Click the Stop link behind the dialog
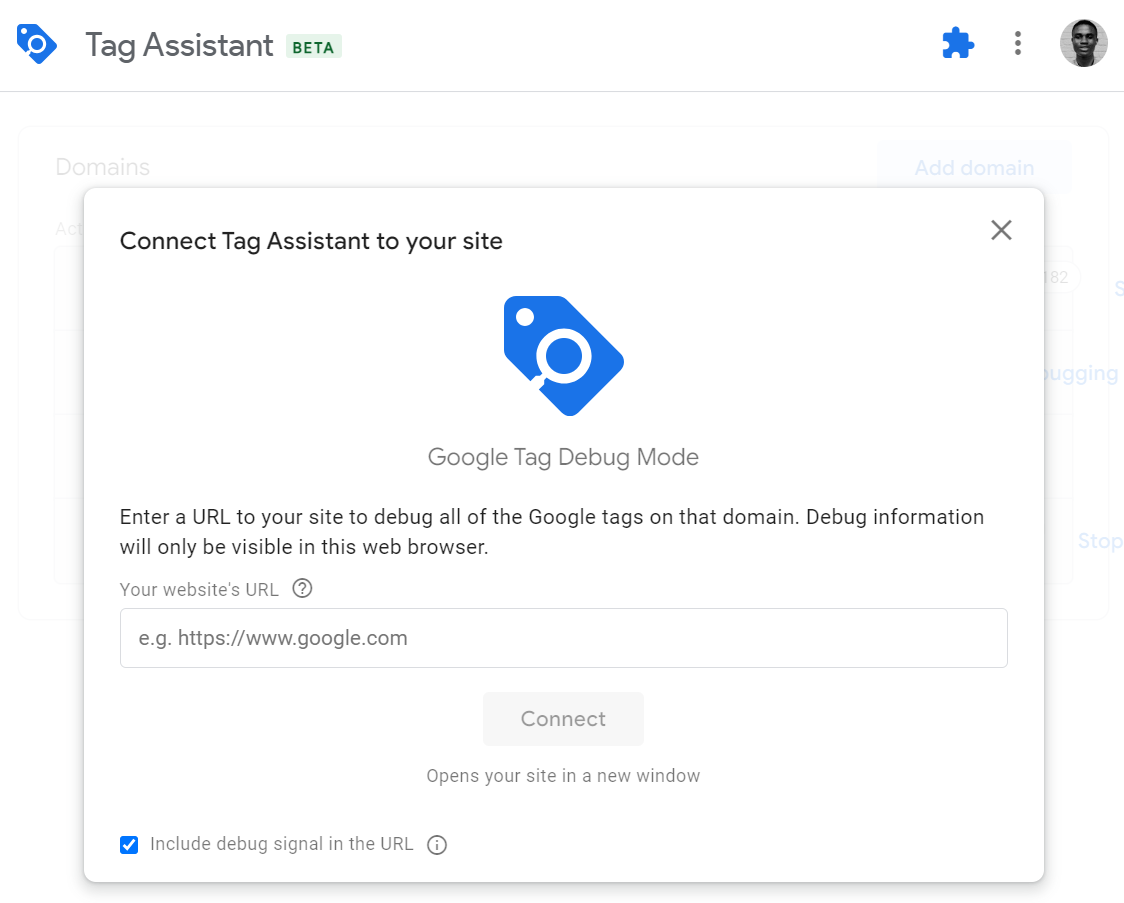Screen dimensions: 1124x903 coord(1100,540)
